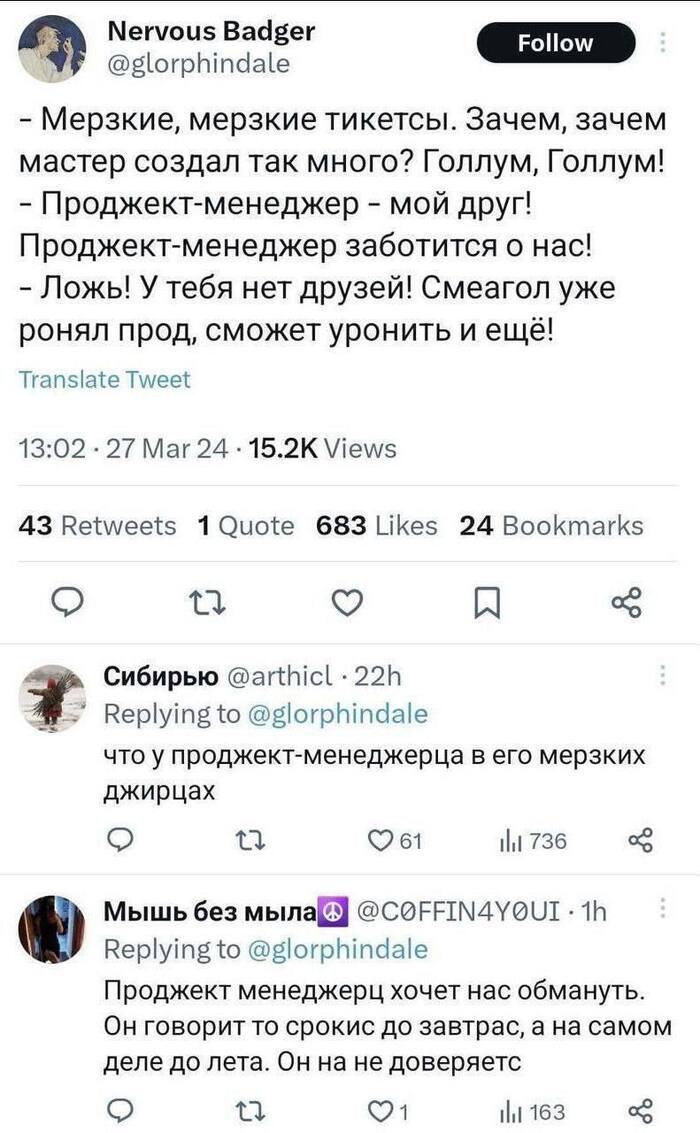Like Сибирью's reply with 61 likes

click(x=394, y=841)
